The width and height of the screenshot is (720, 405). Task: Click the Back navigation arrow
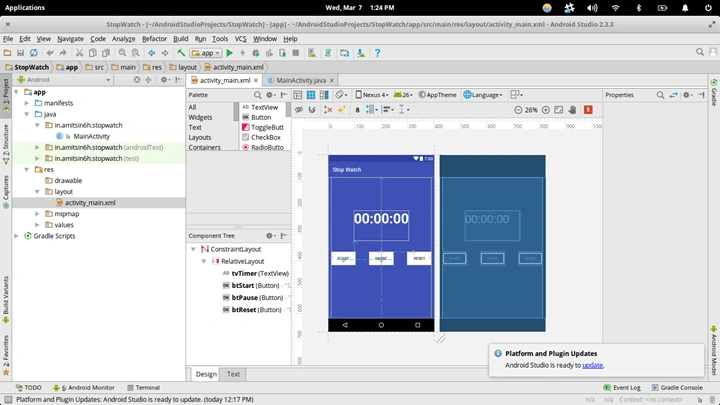(152, 53)
